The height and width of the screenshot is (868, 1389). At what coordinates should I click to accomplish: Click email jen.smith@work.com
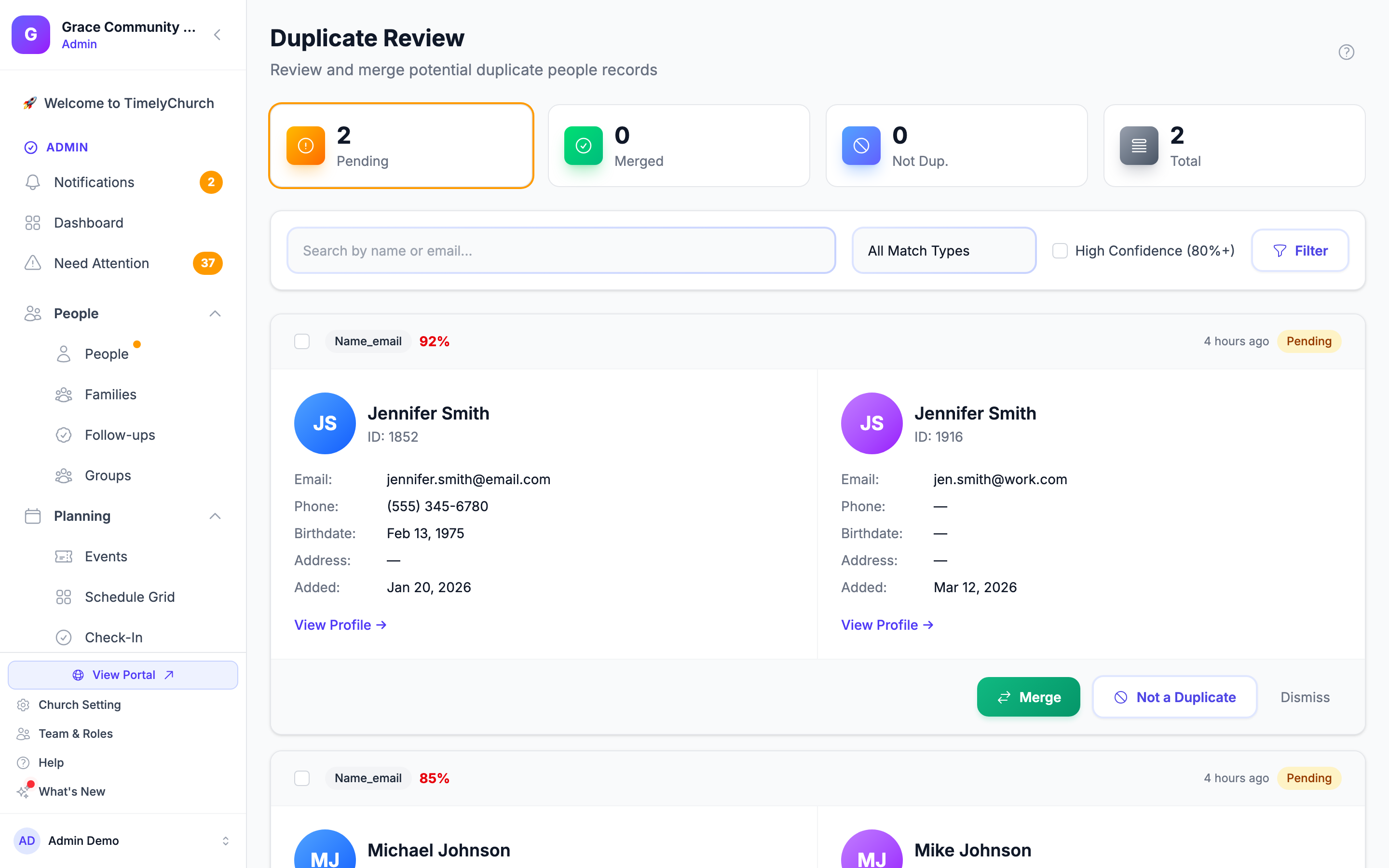click(x=1000, y=479)
